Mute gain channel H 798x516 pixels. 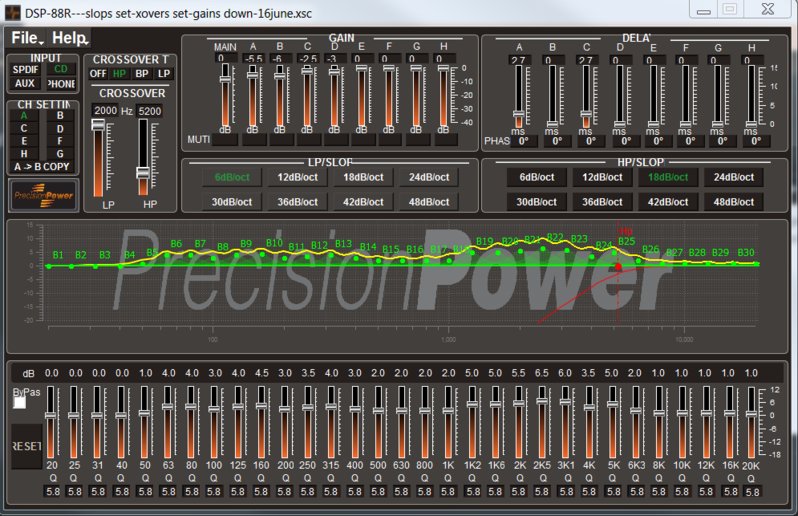(x=446, y=139)
